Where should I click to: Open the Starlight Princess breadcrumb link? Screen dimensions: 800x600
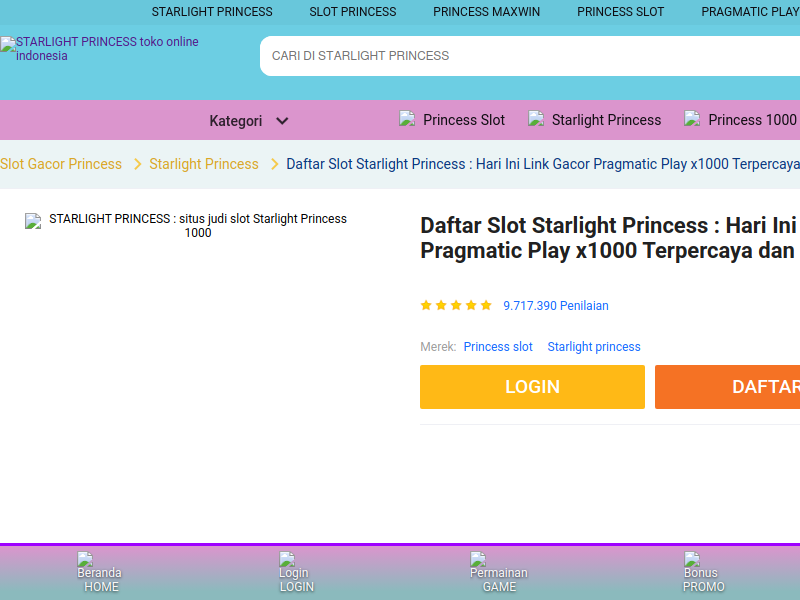pyautogui.click(x=204, y=164)
